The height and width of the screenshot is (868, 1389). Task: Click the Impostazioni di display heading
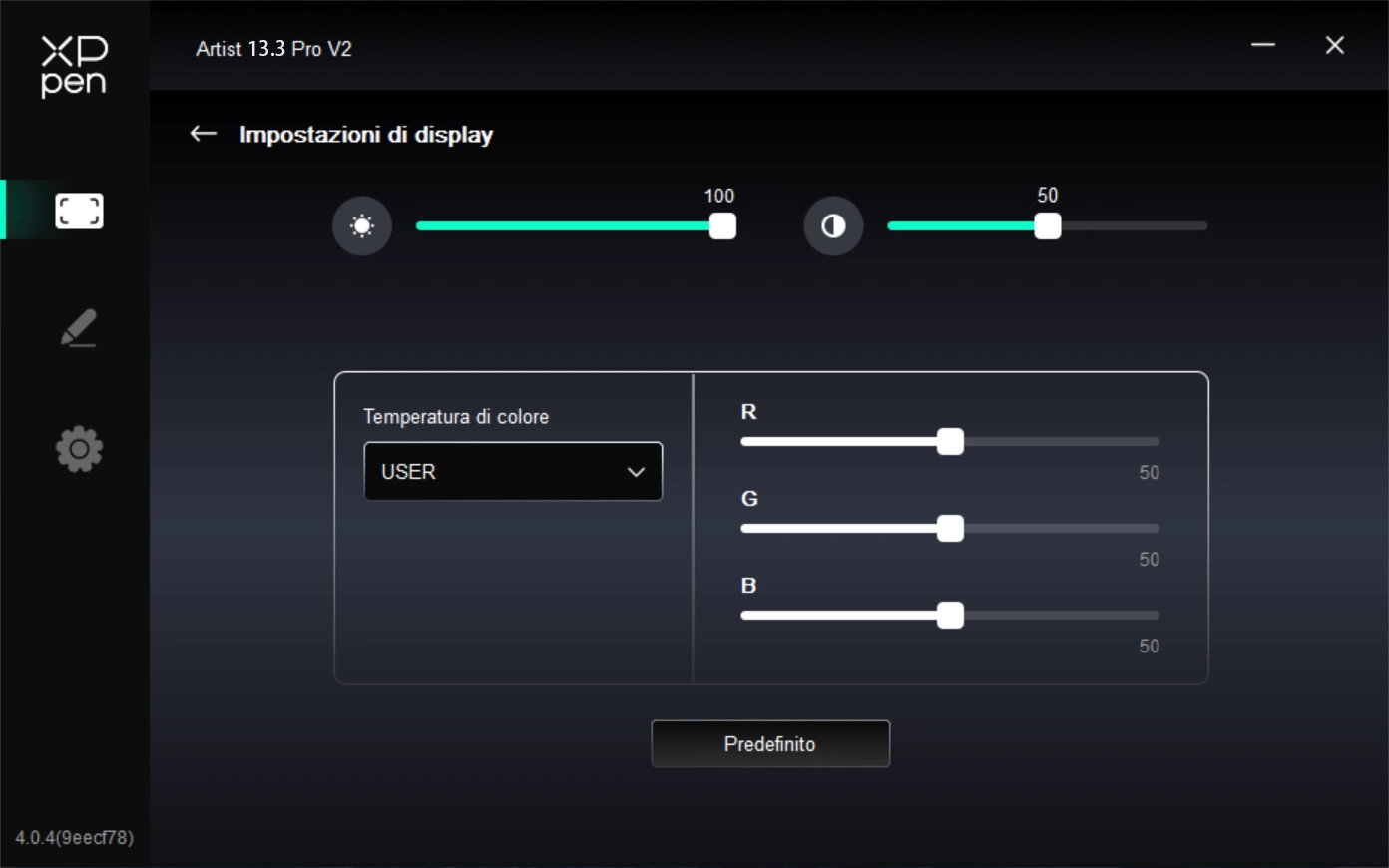(x=366, y=135)
